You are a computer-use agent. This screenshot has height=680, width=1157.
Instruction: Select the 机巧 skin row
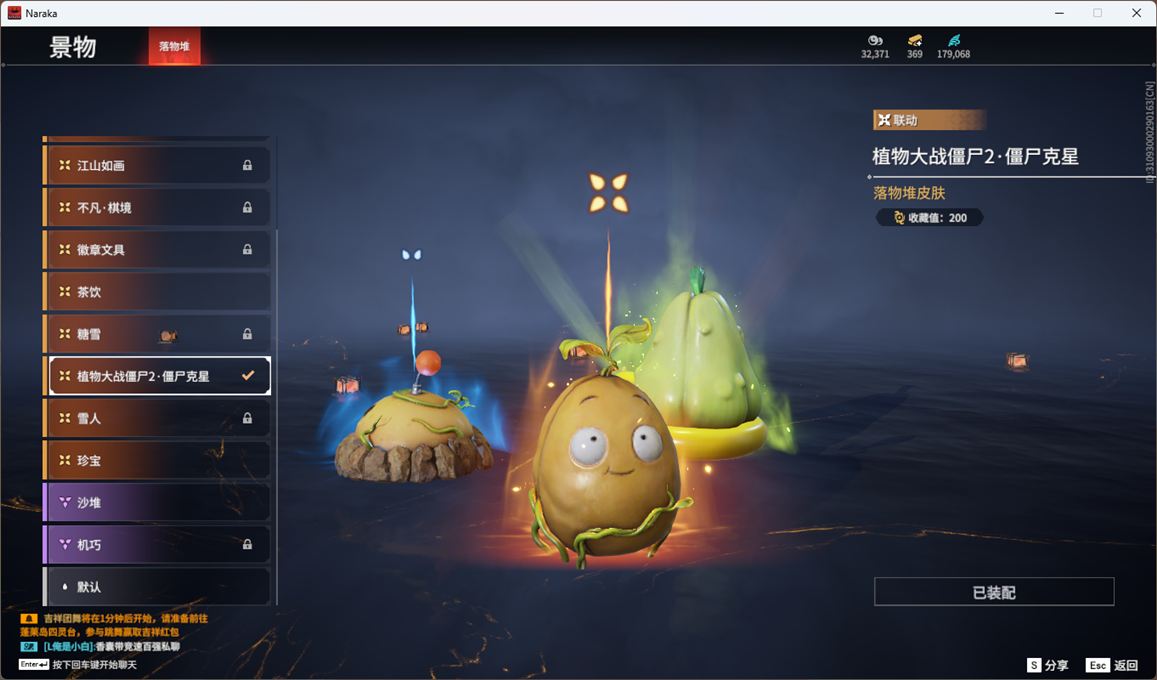pyautogui.click(x=156, y=544)
